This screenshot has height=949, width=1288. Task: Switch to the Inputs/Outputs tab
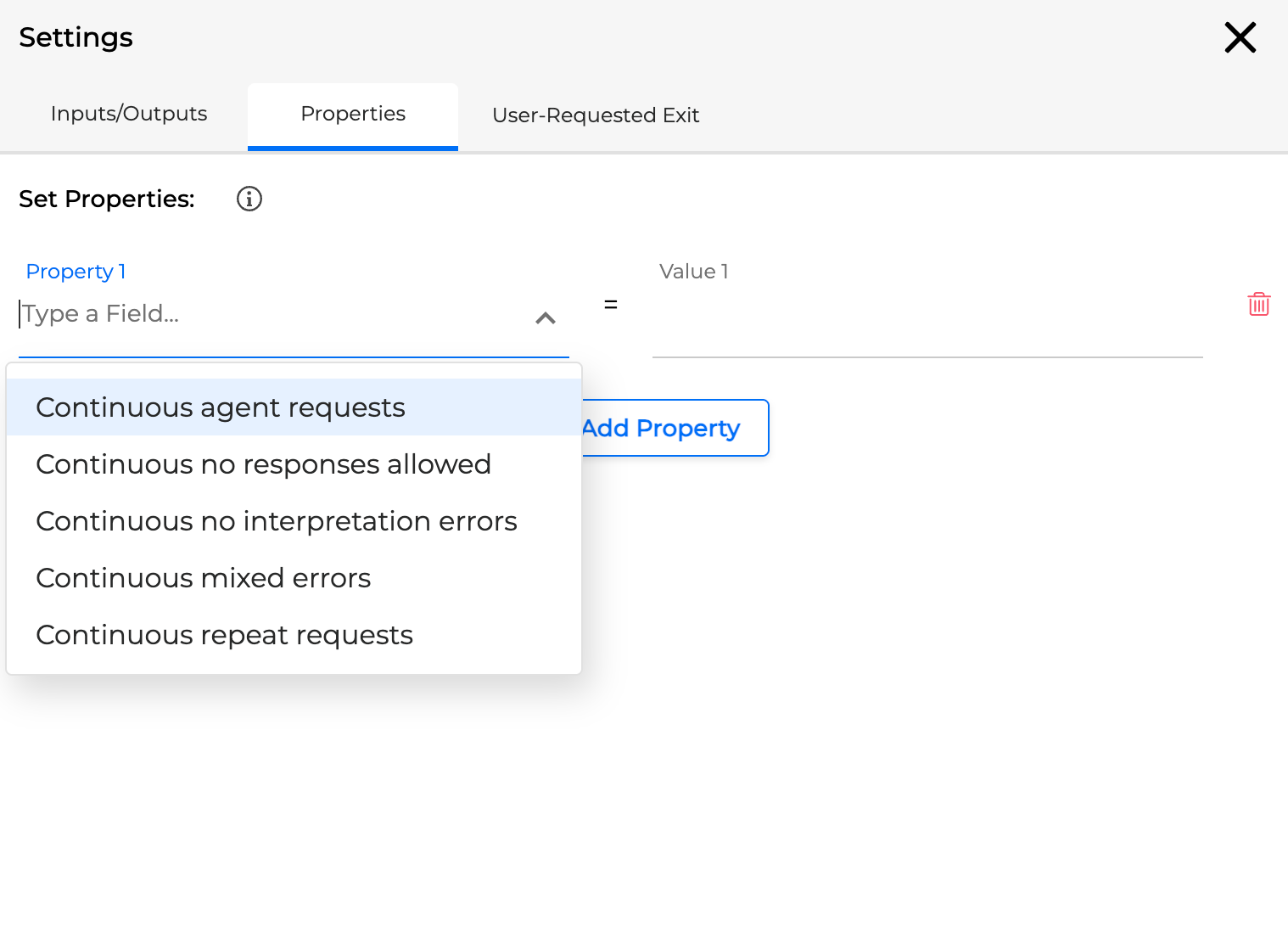point(128,113)
